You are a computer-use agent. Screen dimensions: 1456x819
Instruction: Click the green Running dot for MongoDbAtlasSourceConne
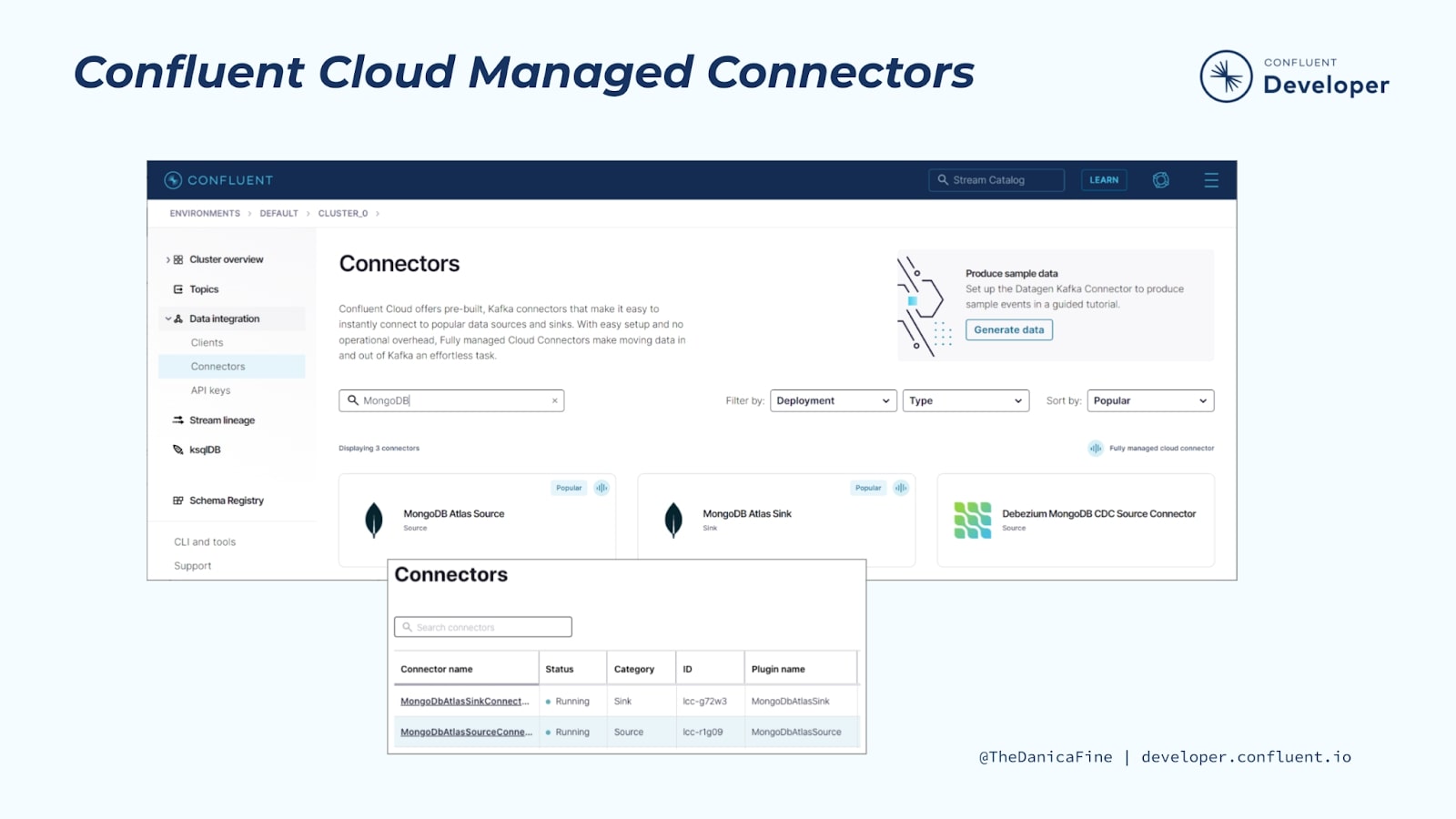(548, 733)
